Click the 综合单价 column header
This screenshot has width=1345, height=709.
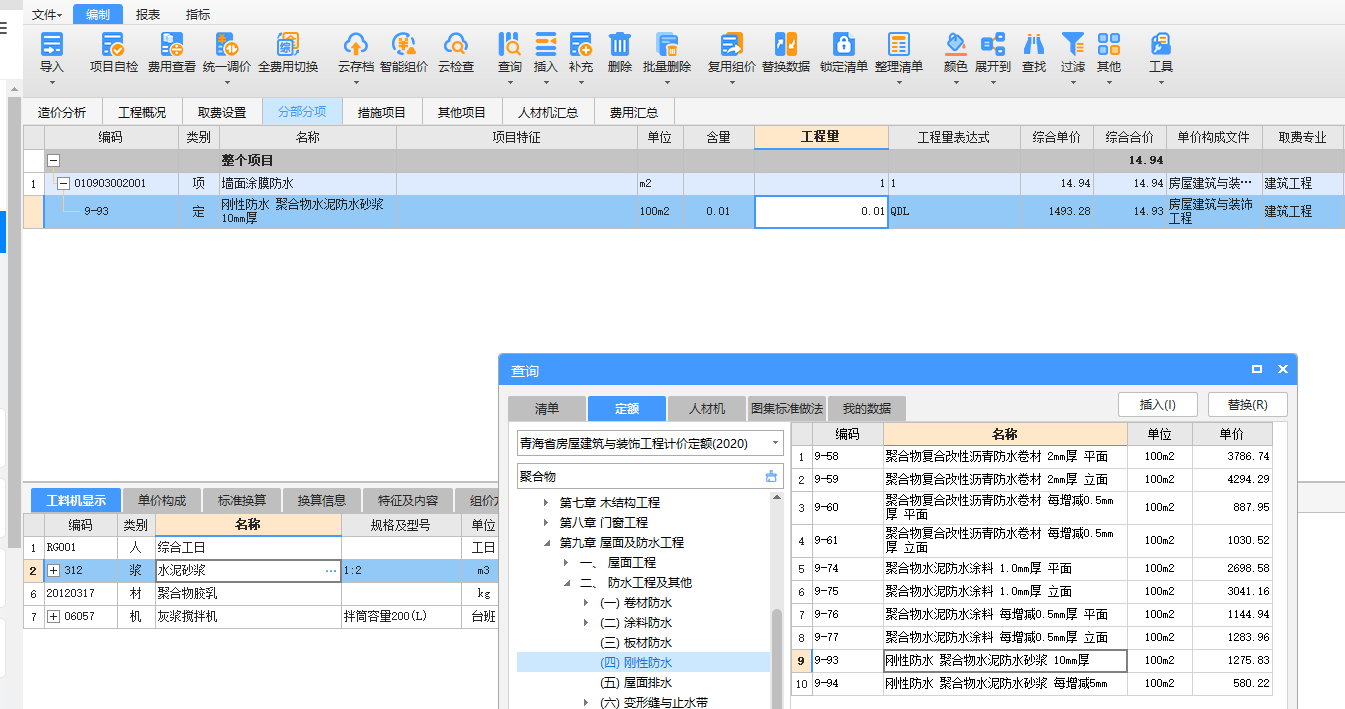[1057, 137]
